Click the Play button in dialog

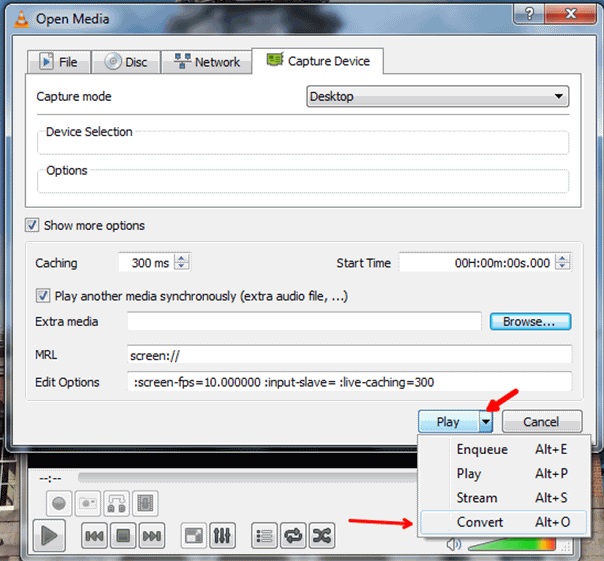[449, 422]
